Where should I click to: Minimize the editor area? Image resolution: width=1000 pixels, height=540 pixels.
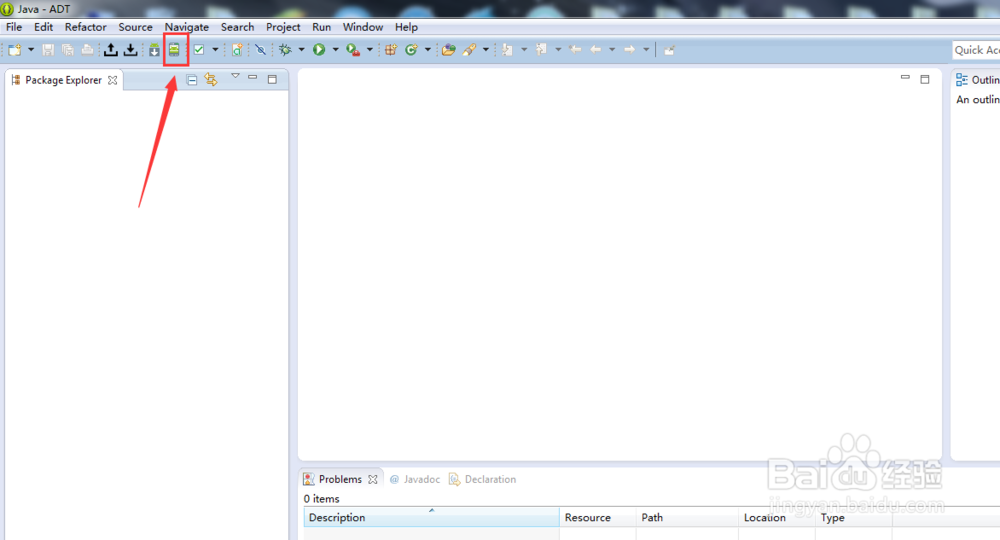[x=905, y=77]
